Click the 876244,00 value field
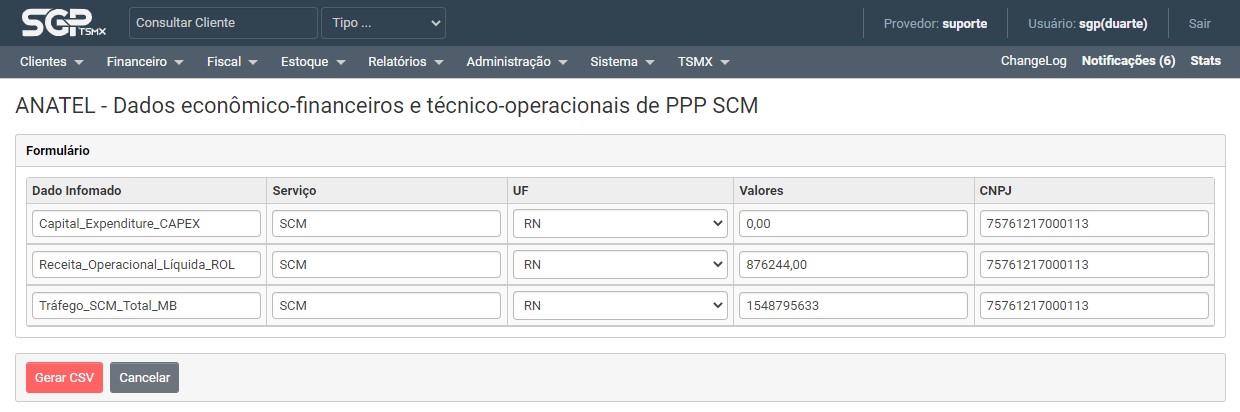1240x412 pixels. pyautogui.click(x=853, y=265)
